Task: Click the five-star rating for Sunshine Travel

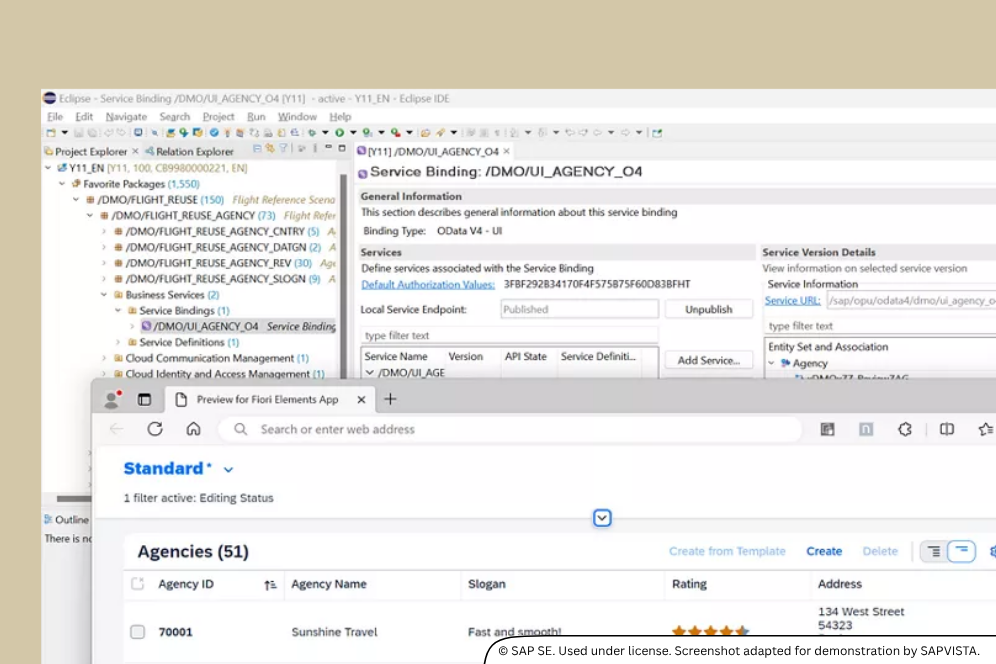Action: click(710, 631)
